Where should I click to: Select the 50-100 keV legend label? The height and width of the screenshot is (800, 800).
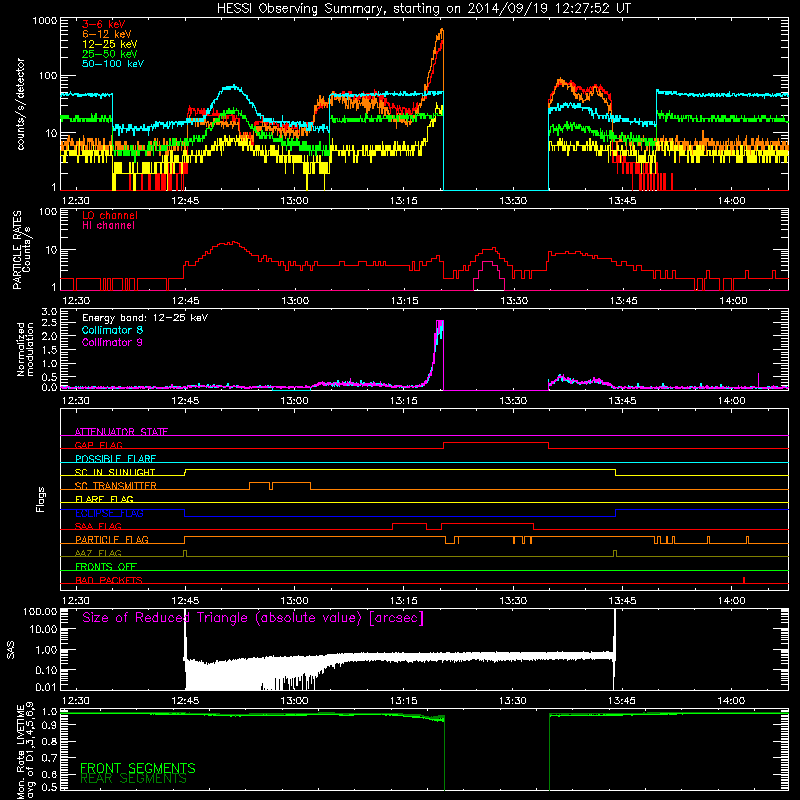coord(113,64)
